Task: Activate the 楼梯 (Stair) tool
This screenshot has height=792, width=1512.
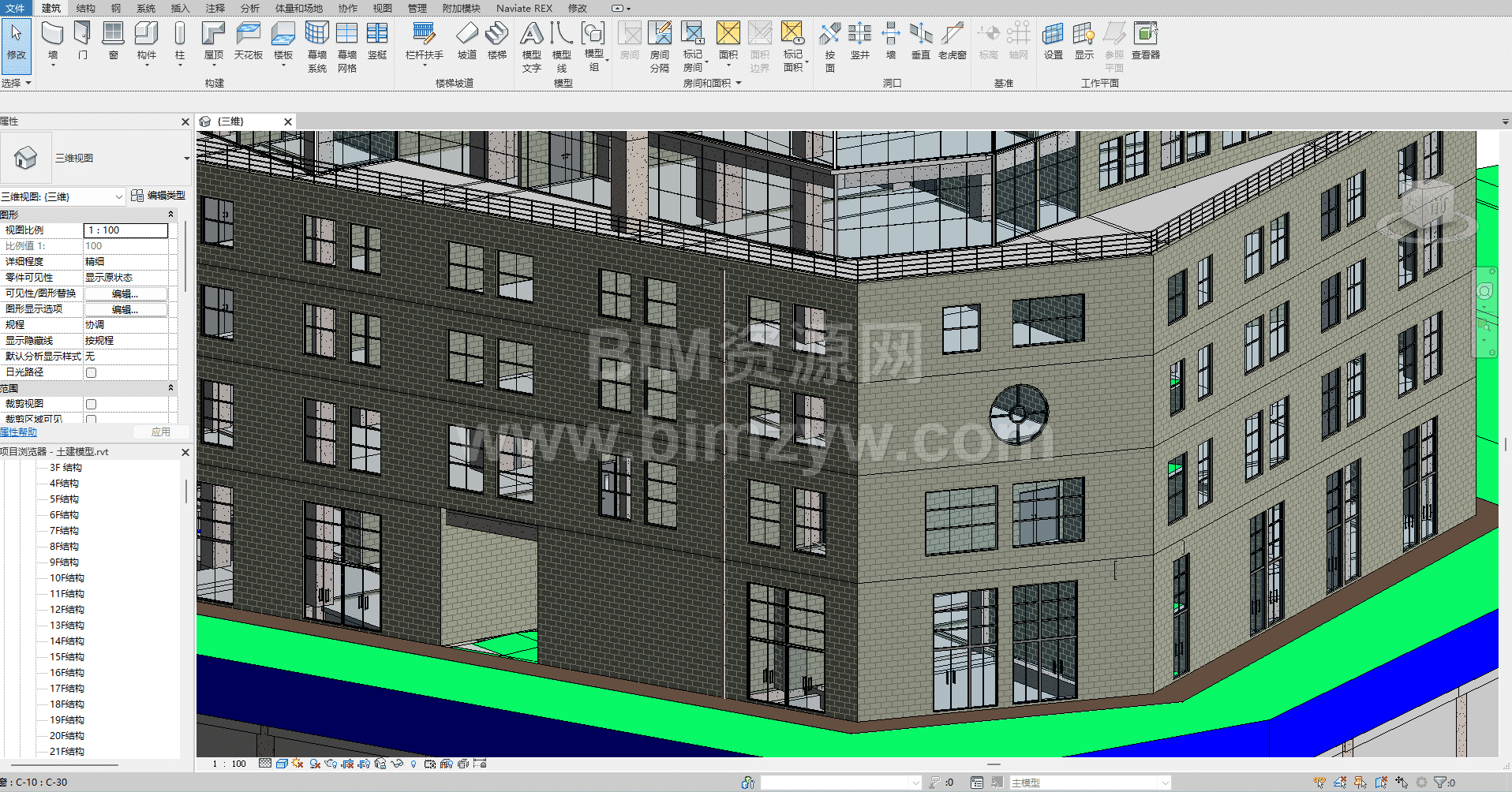Action: tap(497, 41)
